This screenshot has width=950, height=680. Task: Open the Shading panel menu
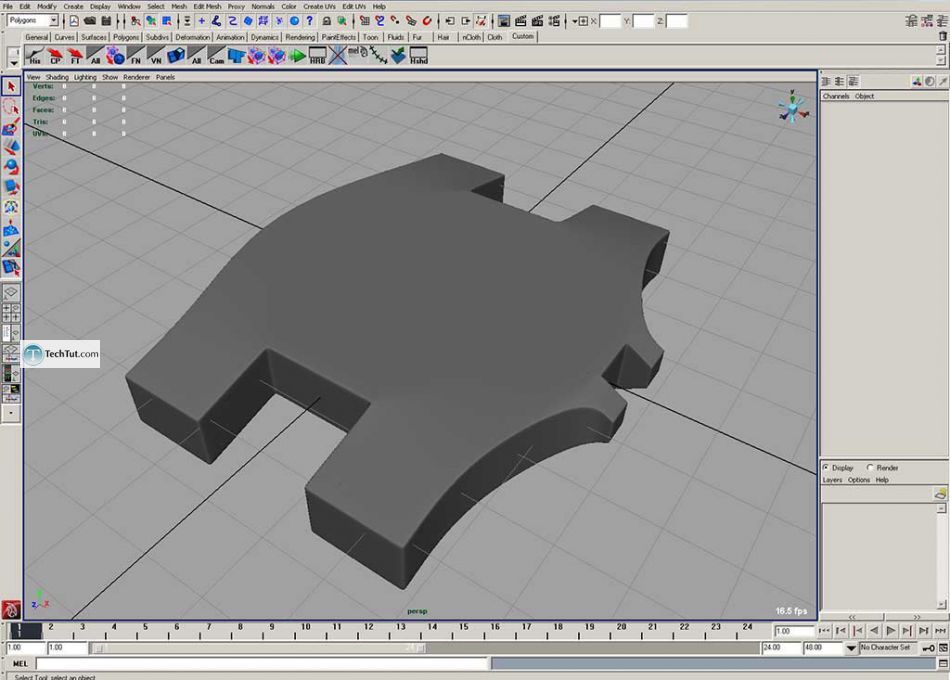[x=57, y=77]
